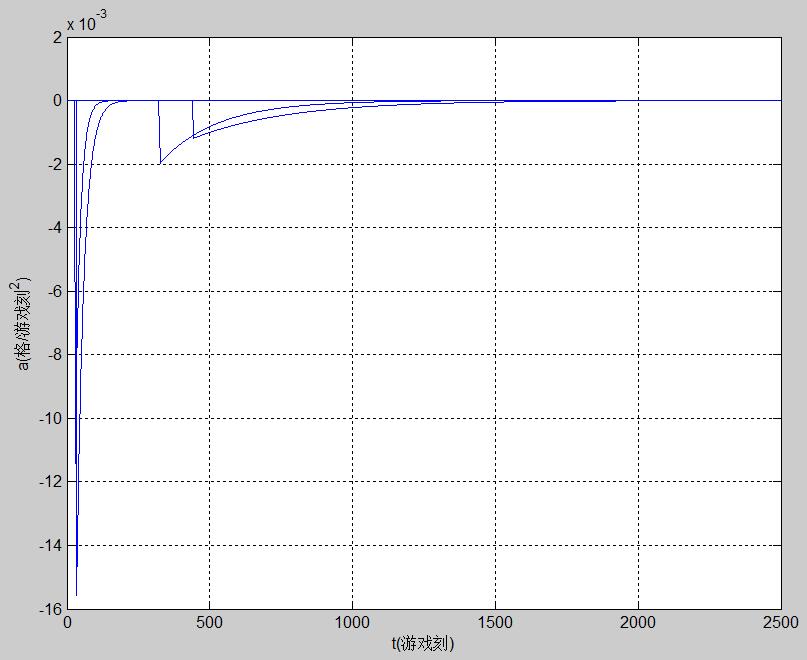The height and width of the screenshot is (660, 807).
Task: Click the x 10^-3 exponent label
Action: click(x=87, y=22)
